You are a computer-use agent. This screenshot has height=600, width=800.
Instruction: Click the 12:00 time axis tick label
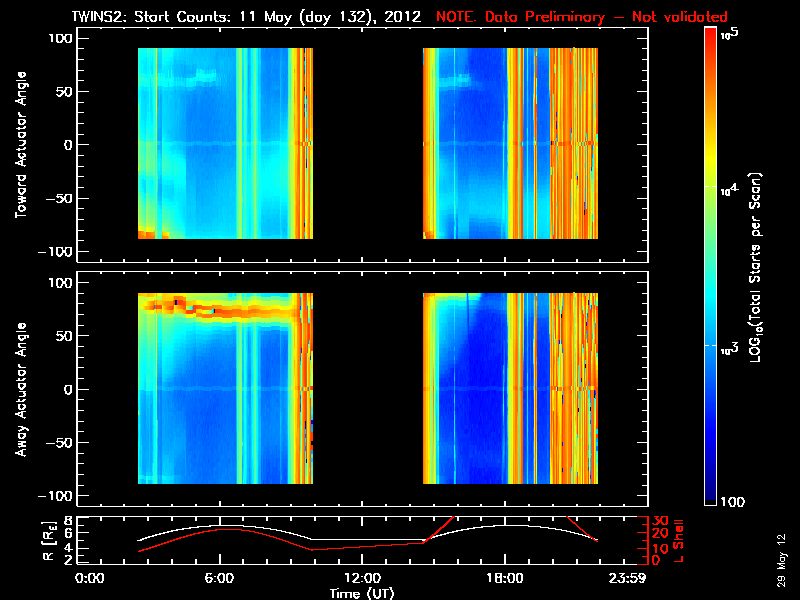click(362, 578)
